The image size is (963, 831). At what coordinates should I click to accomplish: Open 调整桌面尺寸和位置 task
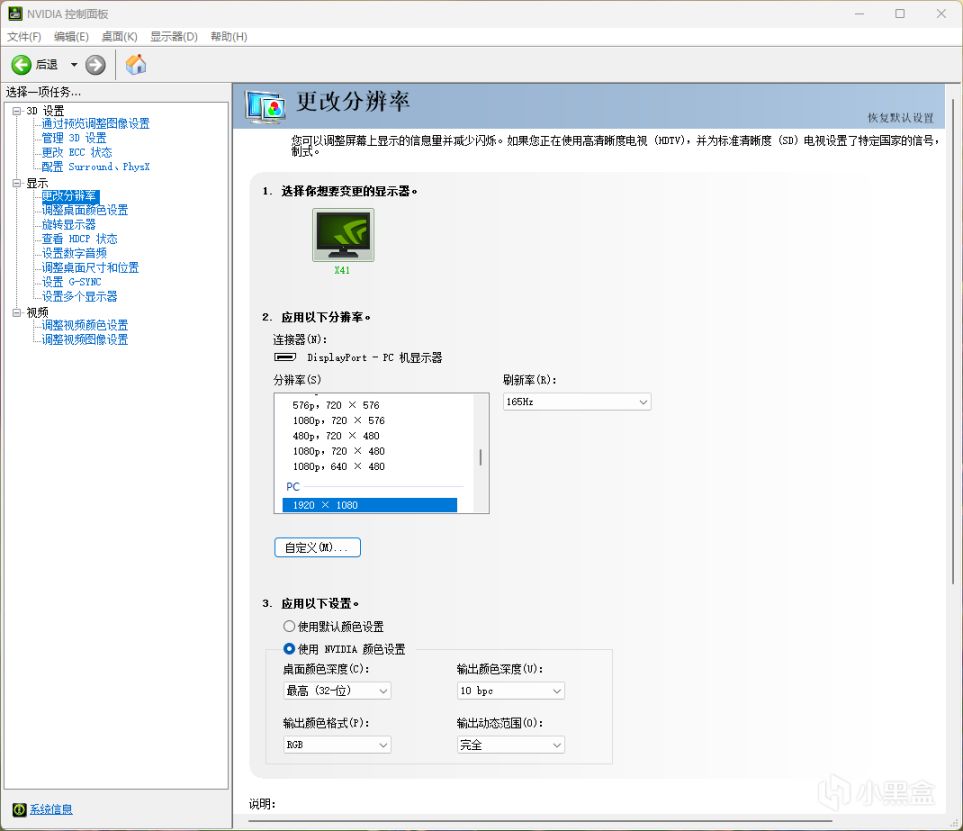coord(90,268)
